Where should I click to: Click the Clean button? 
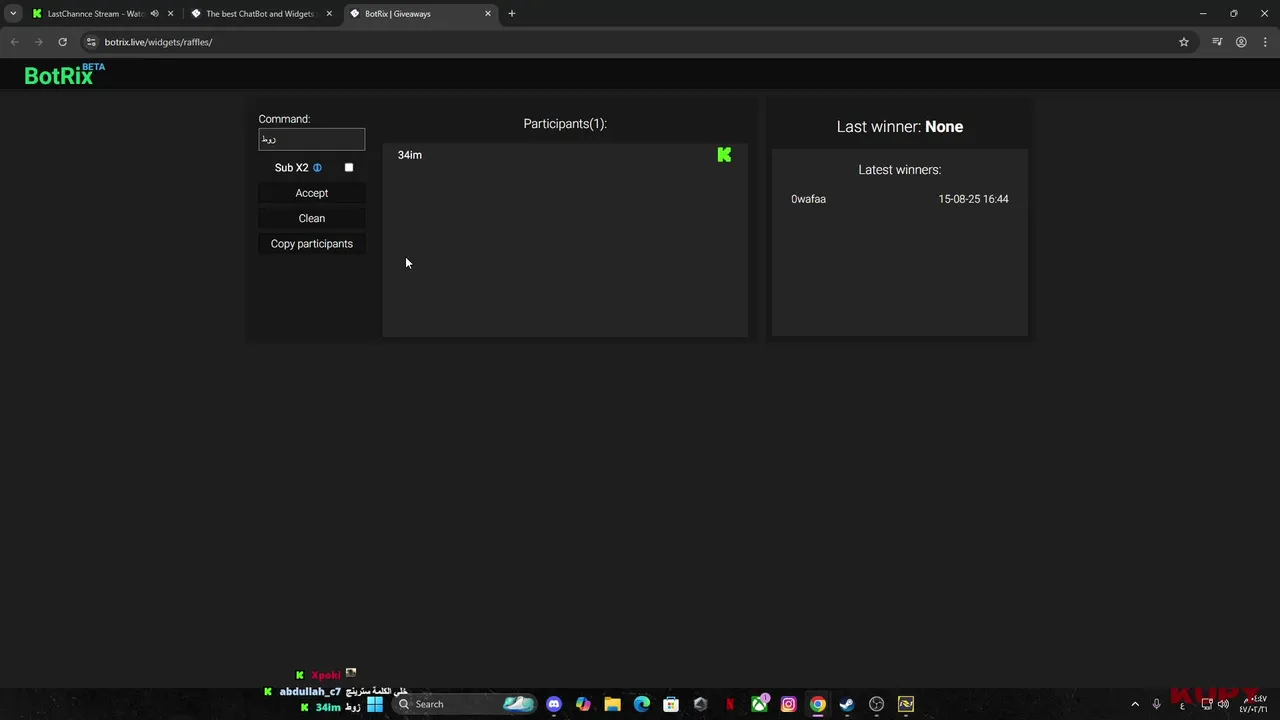pyautogui.click(x=312, y=218)
